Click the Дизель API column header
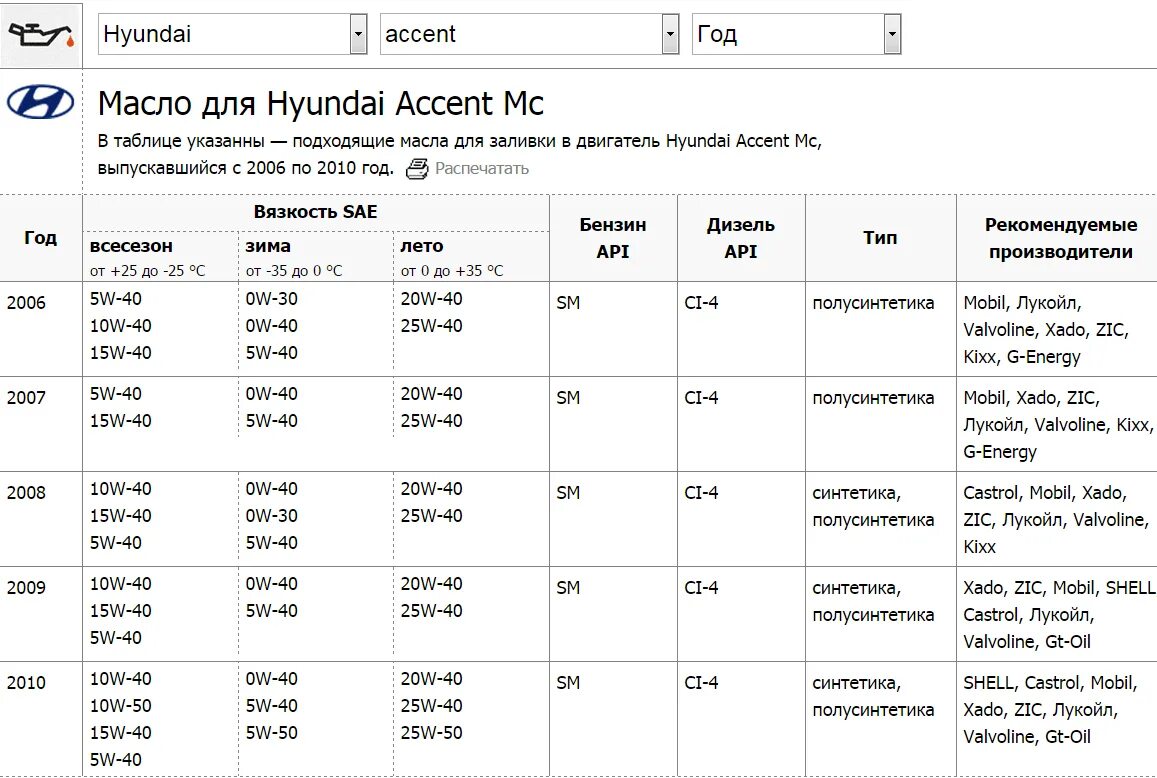The height and width of the screenshot is (778, 1157). (x=741, y=238)
